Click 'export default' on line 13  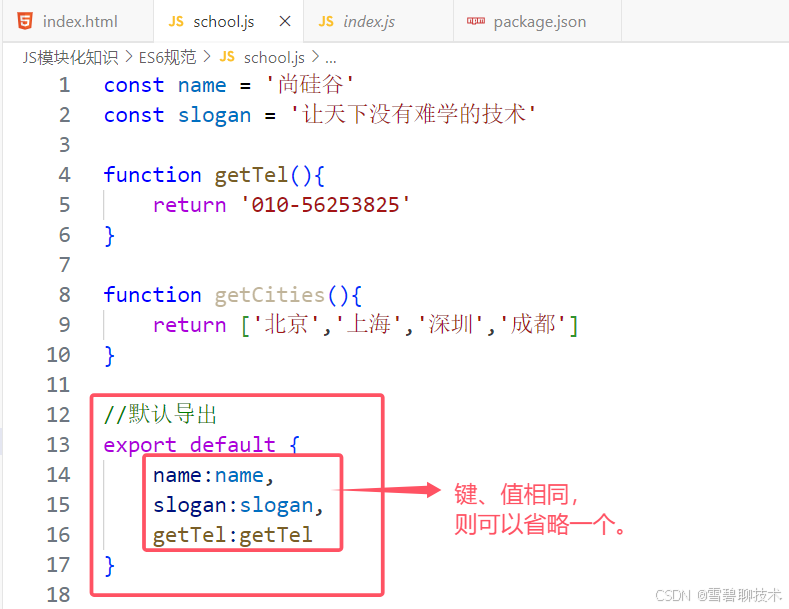pyautogui.click(x=190, y=445)
